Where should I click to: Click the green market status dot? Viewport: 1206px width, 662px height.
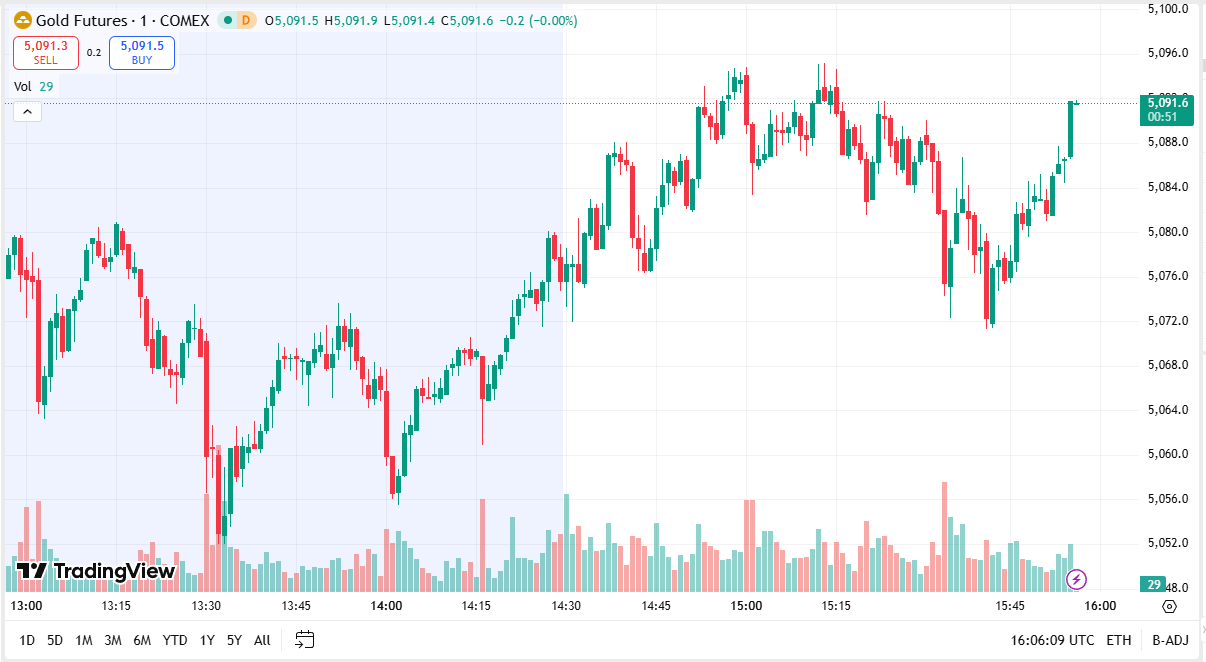(229, 20)
